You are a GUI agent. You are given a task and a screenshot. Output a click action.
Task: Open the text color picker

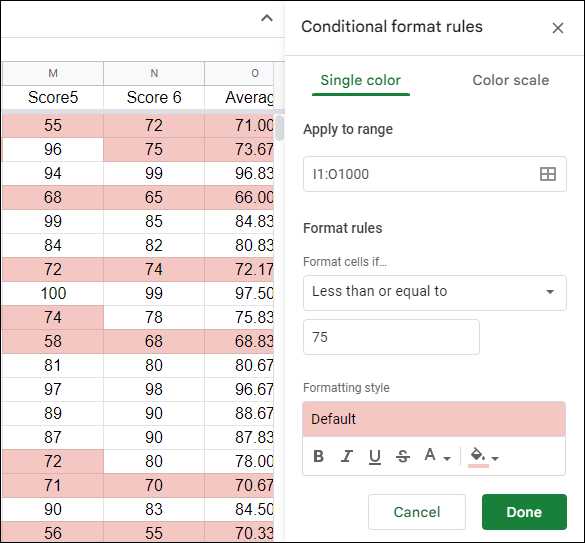tap(430, 455)
